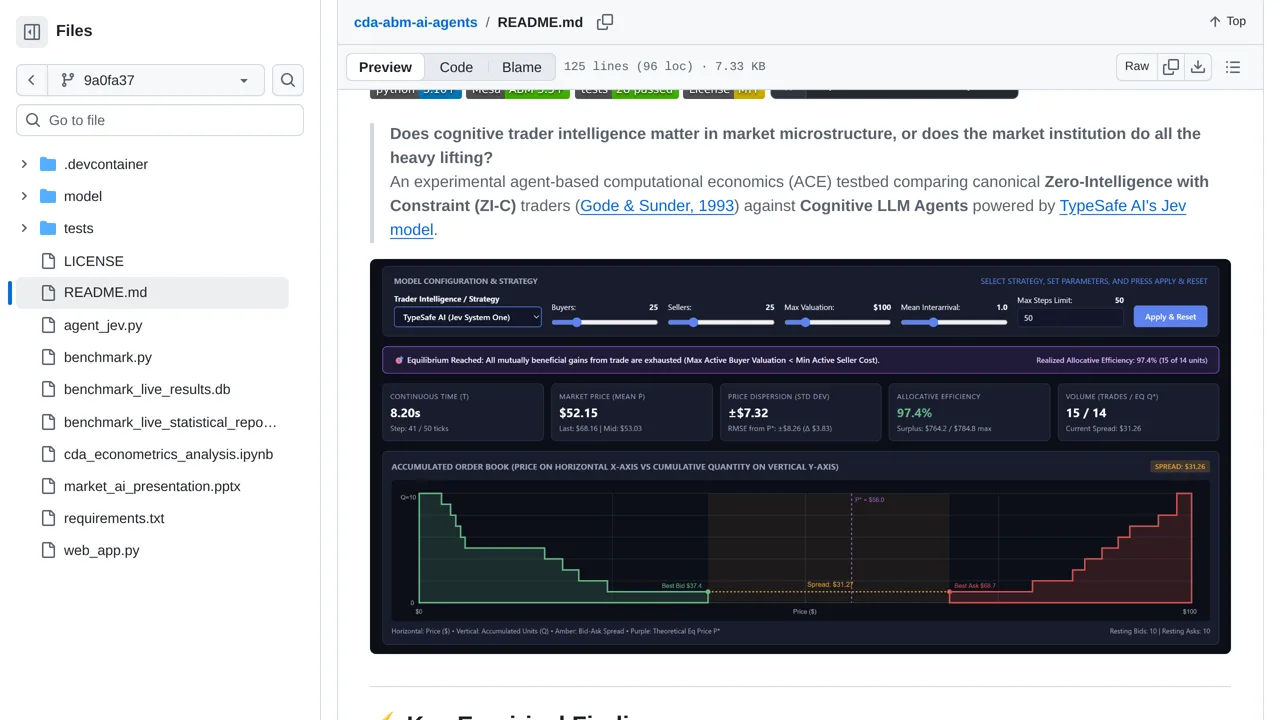The height and width of the screenshot is (720, 1280).
Task: Open the market dashboard screenshot image
Action: pos(800,457)
